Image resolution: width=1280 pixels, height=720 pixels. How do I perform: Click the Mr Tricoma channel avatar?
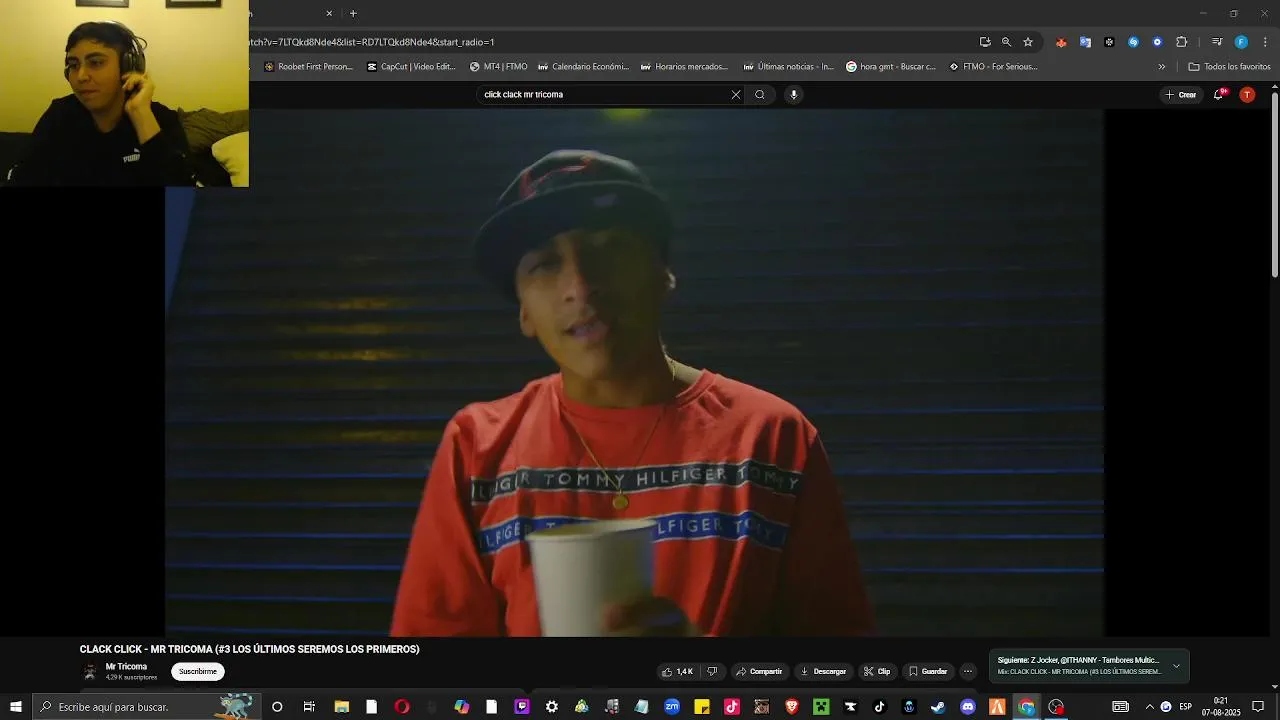(x=90, y=672)
